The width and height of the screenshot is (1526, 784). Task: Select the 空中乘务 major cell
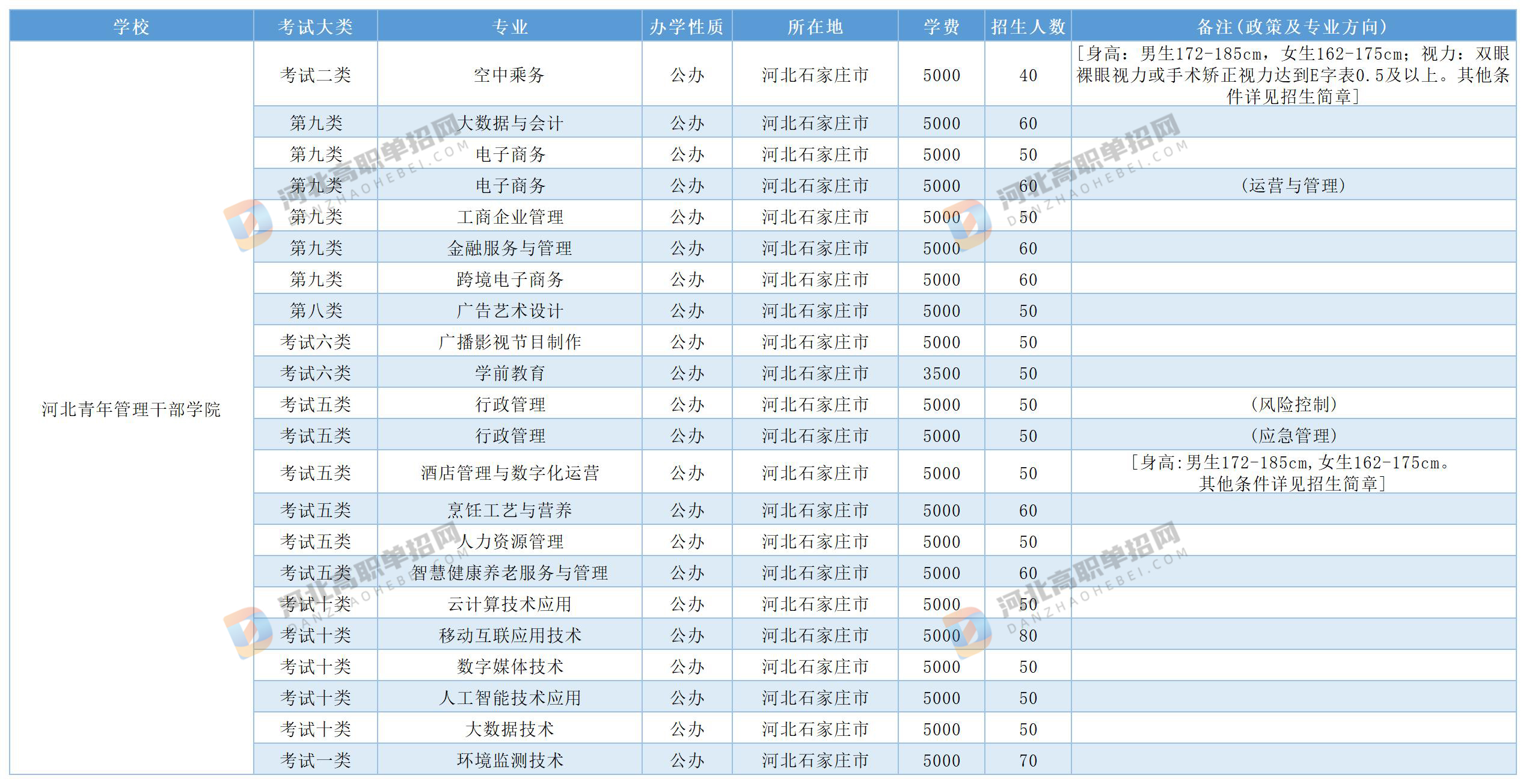click(x=509, y=75)
